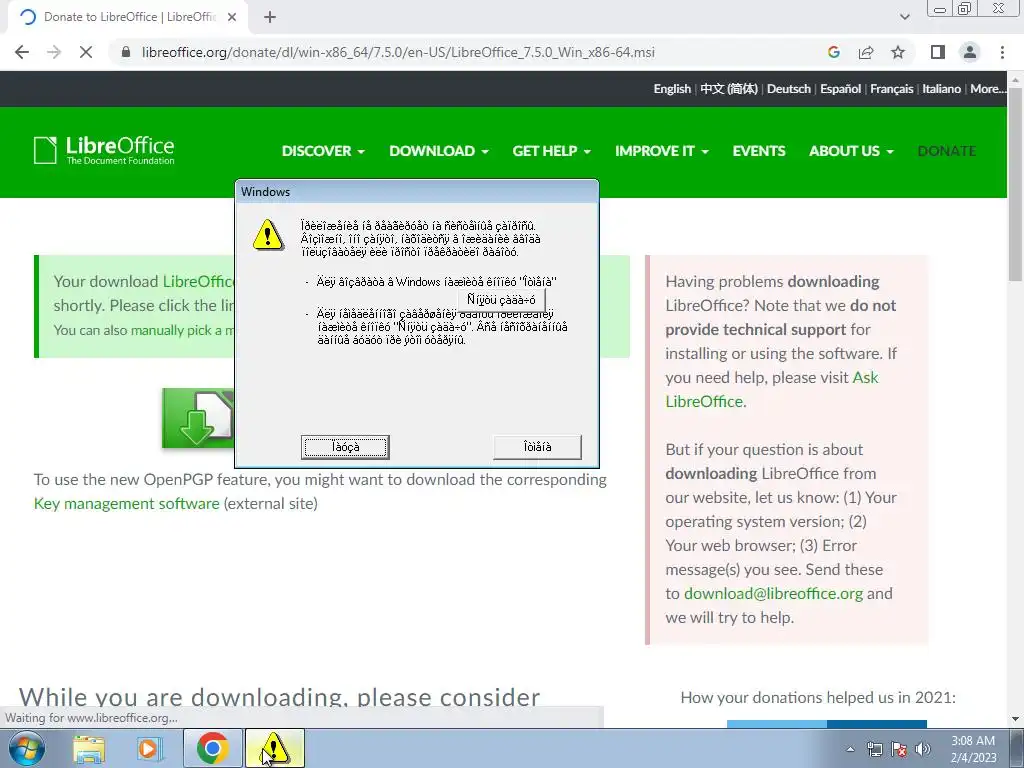Click the Windows dialog title bar
The width and height of the screenshot is (1024, 768).
click(x=417, y=192)
